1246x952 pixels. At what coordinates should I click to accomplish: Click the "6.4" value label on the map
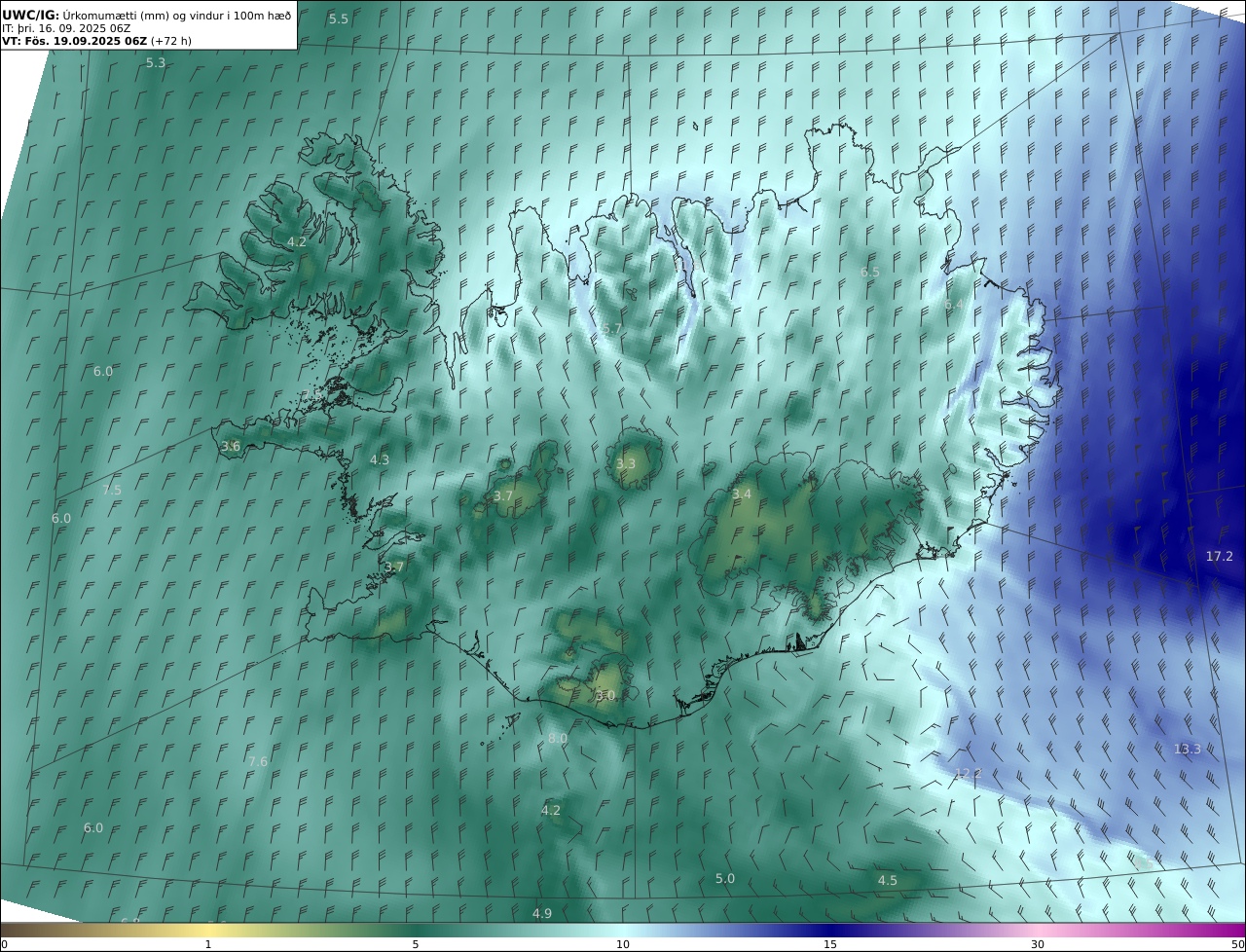955,305
